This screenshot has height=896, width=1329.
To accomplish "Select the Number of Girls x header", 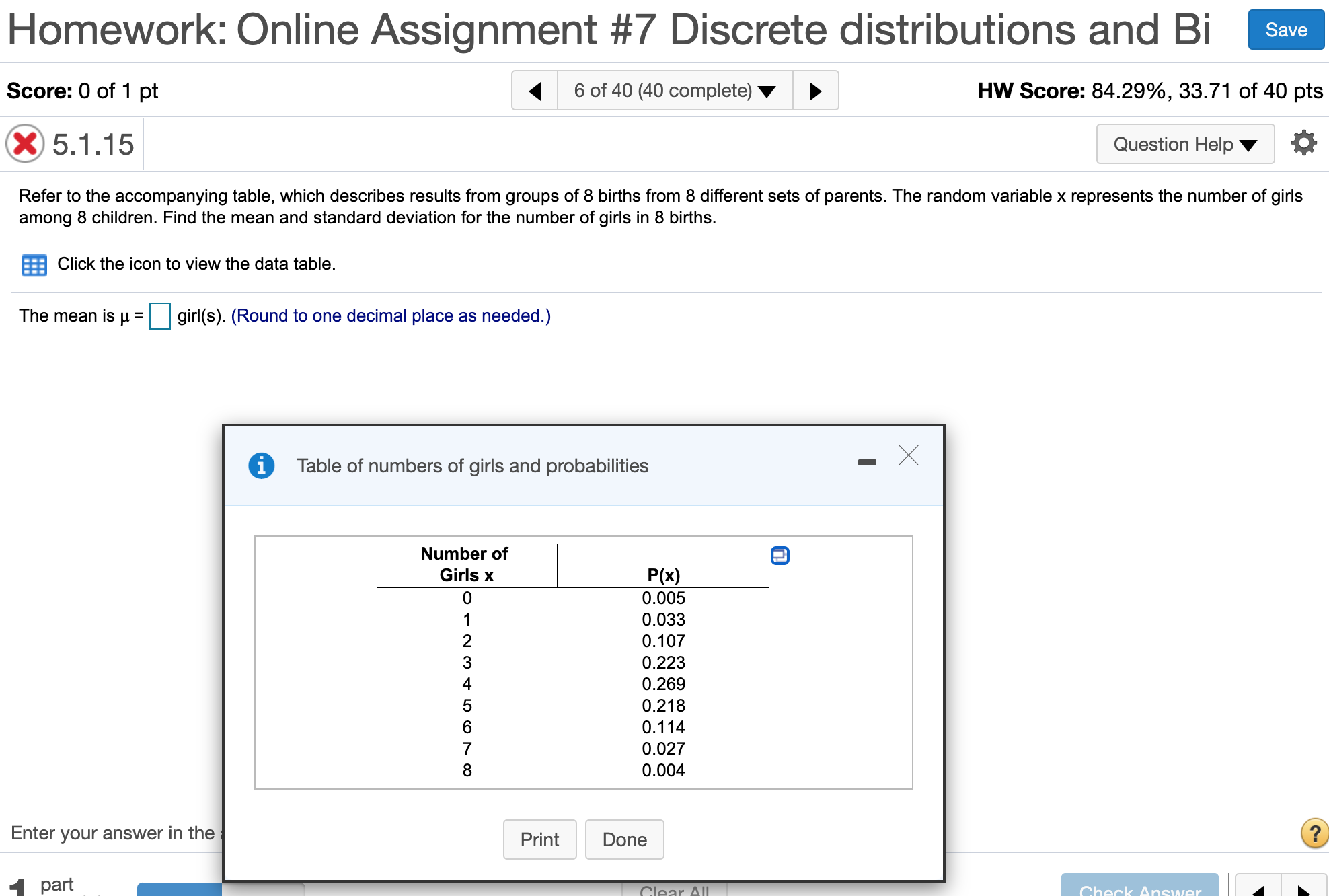I will (465, 564).
